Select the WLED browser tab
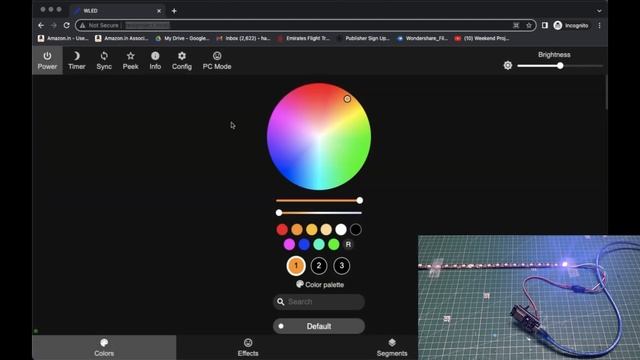 point(118,11)
